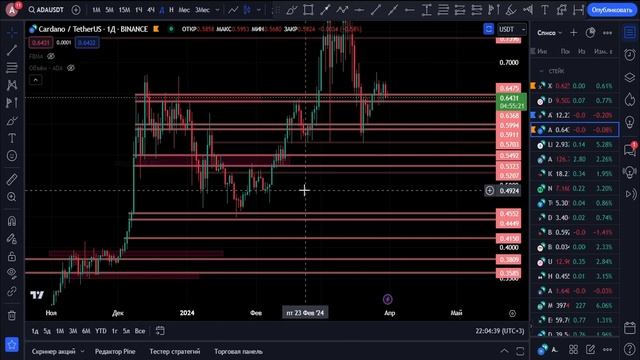Open the go-to-date calendar icon
This screenshot has height=360, width=640.
[160, 331]
